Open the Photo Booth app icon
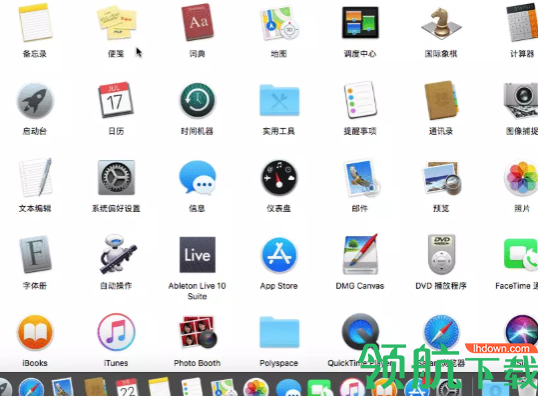 [198, 332]
